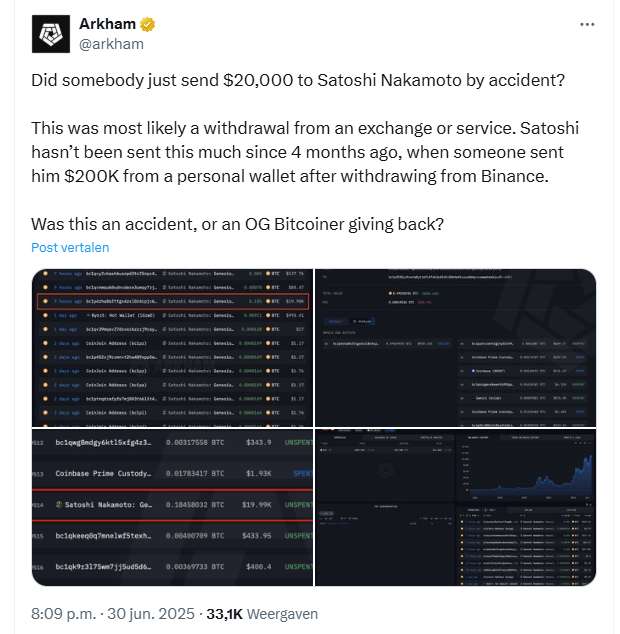Click the Post vertalen link
This screenshot has height=634, width=620.
coord(70,247)
